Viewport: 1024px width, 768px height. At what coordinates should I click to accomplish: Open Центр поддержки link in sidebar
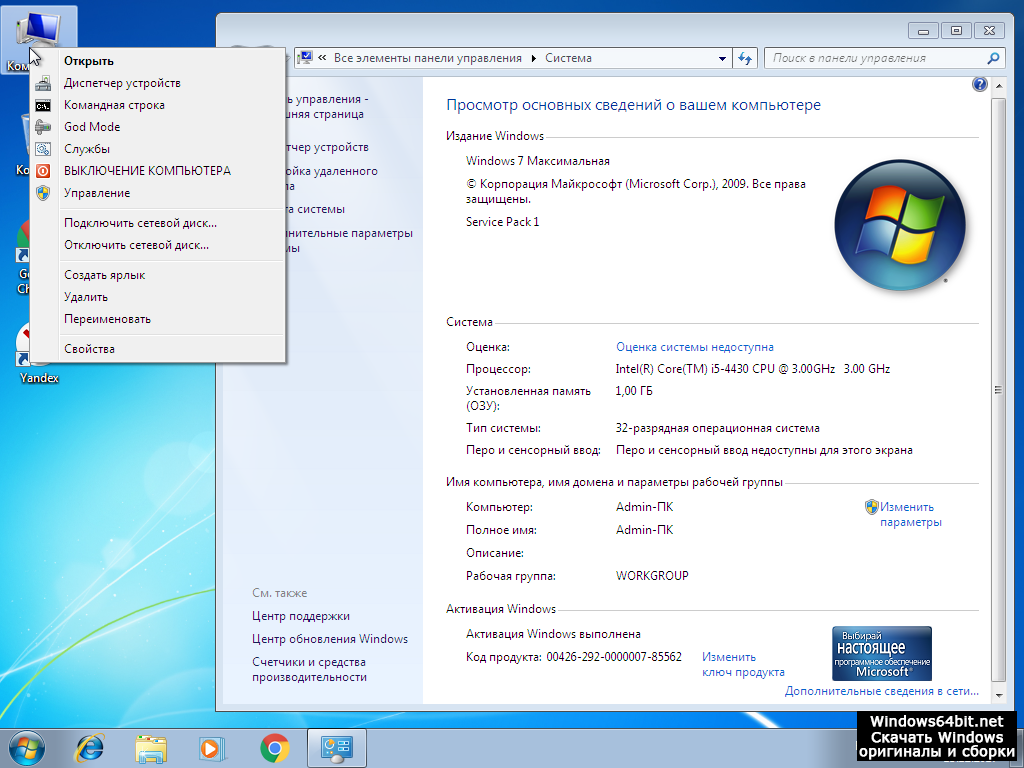pos(300,616)
